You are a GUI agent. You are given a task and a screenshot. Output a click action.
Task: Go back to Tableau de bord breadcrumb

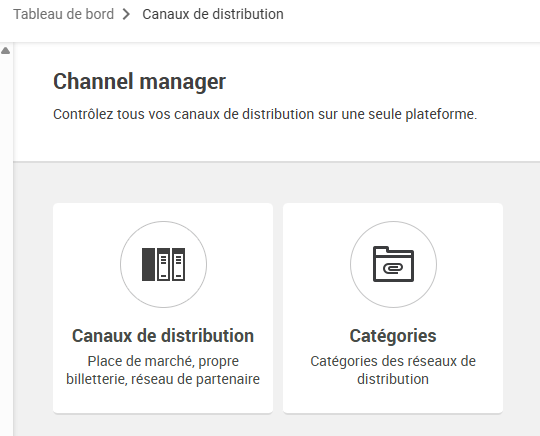tap(63, 14)
